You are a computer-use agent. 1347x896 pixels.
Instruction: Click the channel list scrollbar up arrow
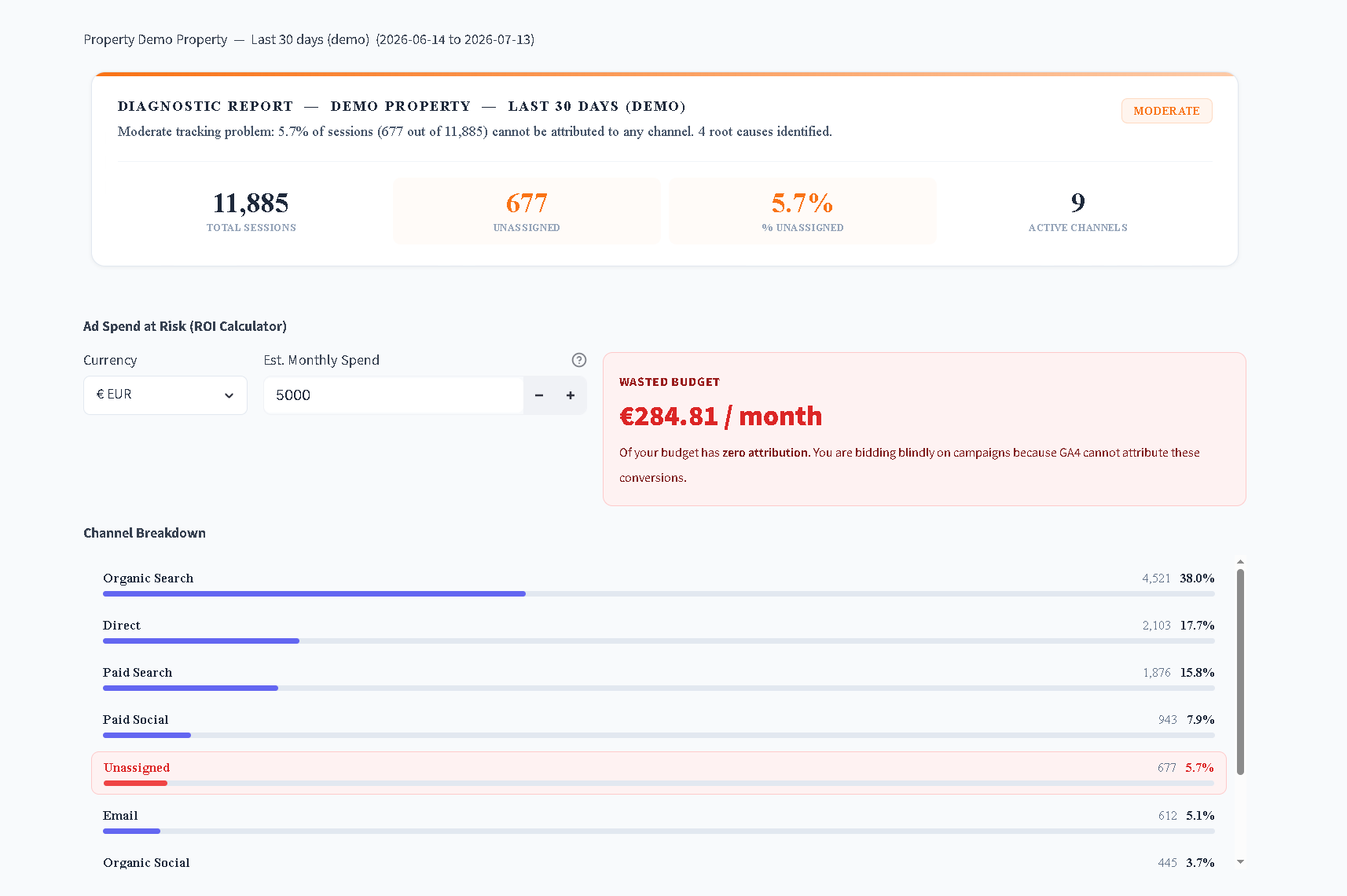[x=1240, y=562]
